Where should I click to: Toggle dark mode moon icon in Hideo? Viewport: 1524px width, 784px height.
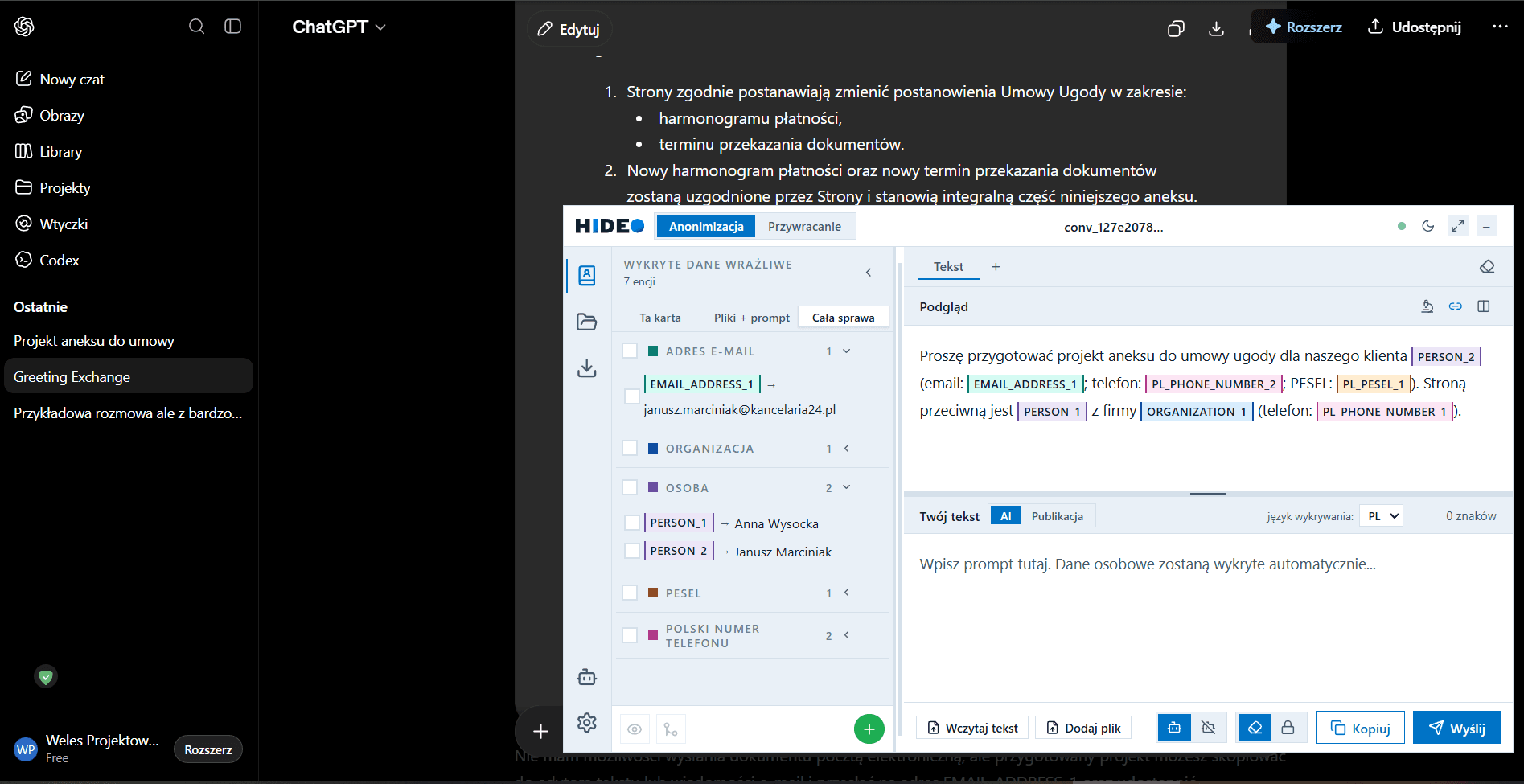pyautogui.click(x=1428, y=226)
